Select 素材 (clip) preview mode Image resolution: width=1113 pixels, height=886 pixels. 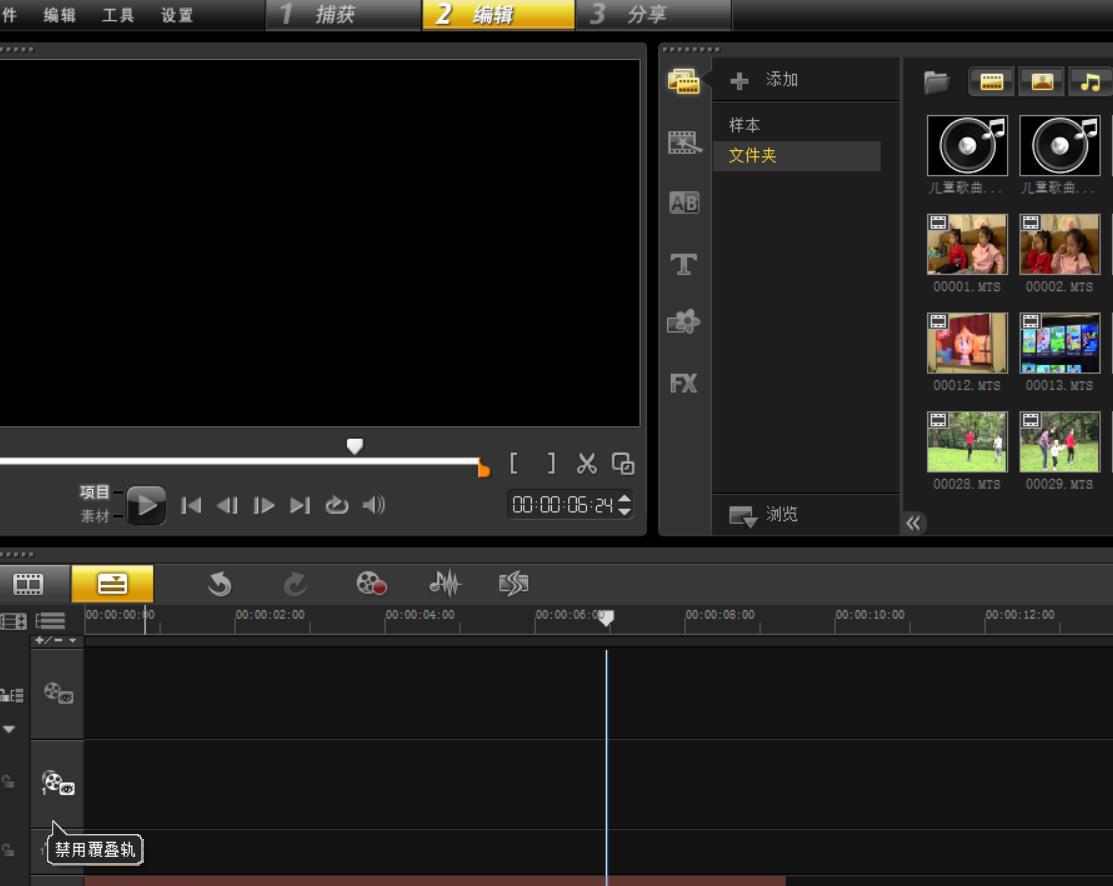[94, 516]
